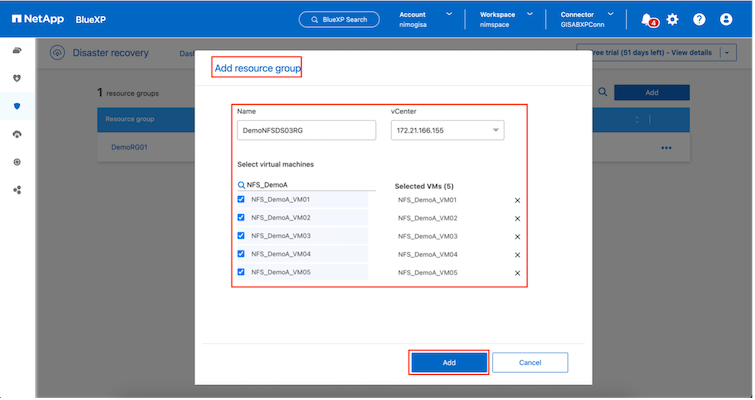This screenshot has height=400, width=755.
Task: Remove NFS_DemoA_VM05 from selected VMs
Action: coord(517,272)
